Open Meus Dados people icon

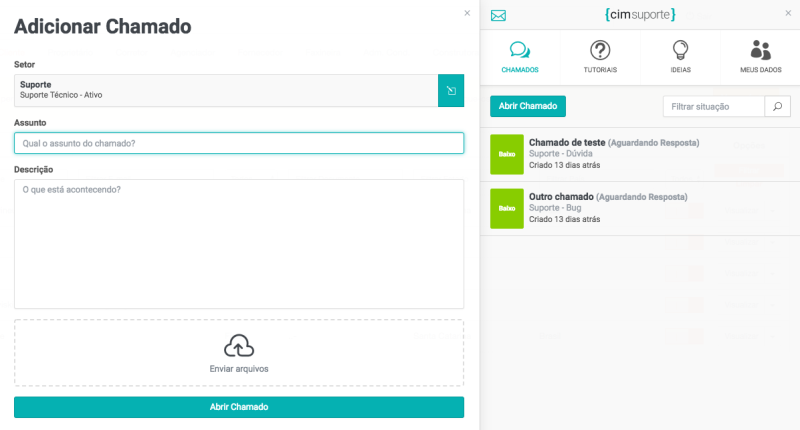(760, 57)
